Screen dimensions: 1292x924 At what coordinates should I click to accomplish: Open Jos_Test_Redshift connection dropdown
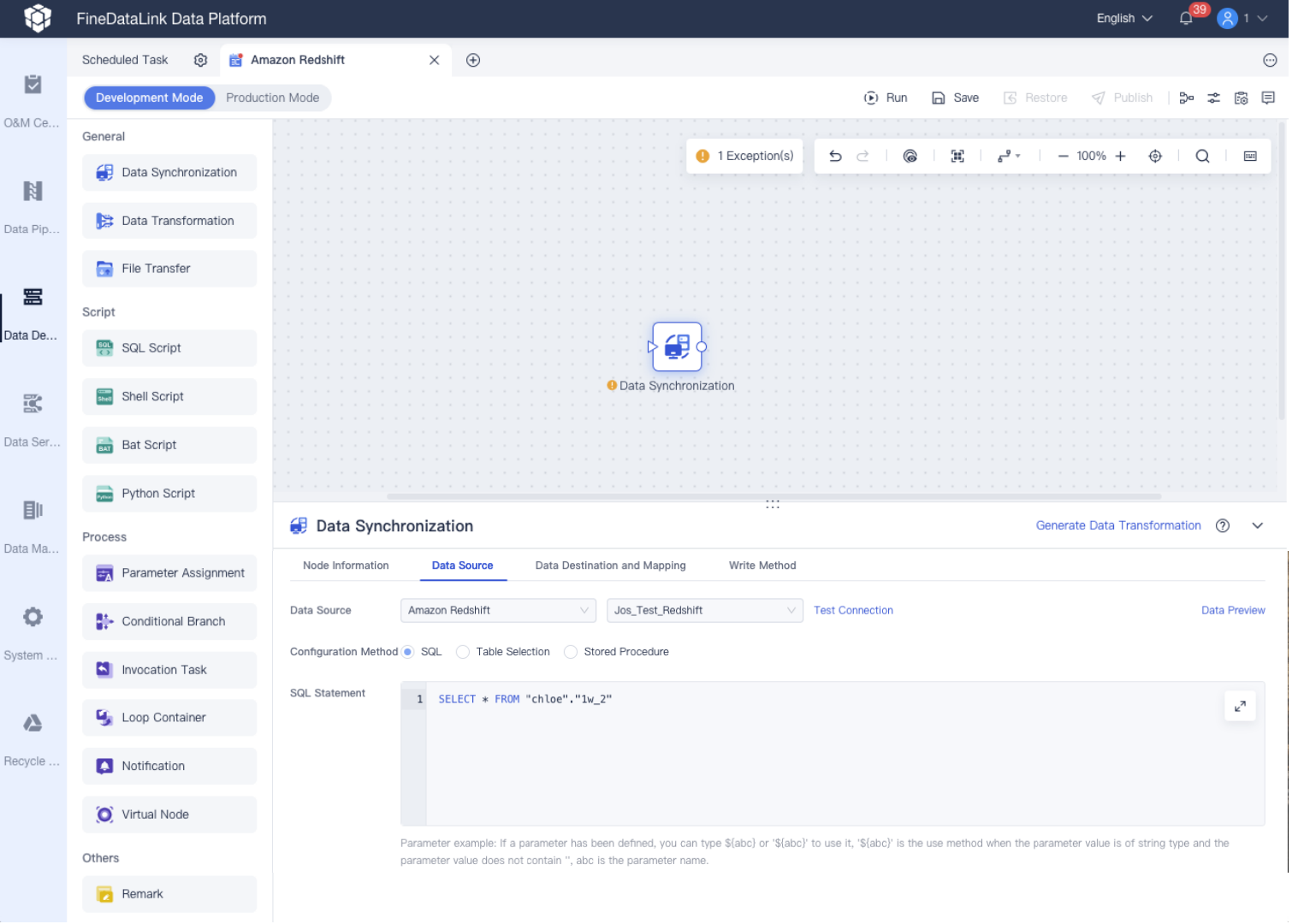[705, 610]
